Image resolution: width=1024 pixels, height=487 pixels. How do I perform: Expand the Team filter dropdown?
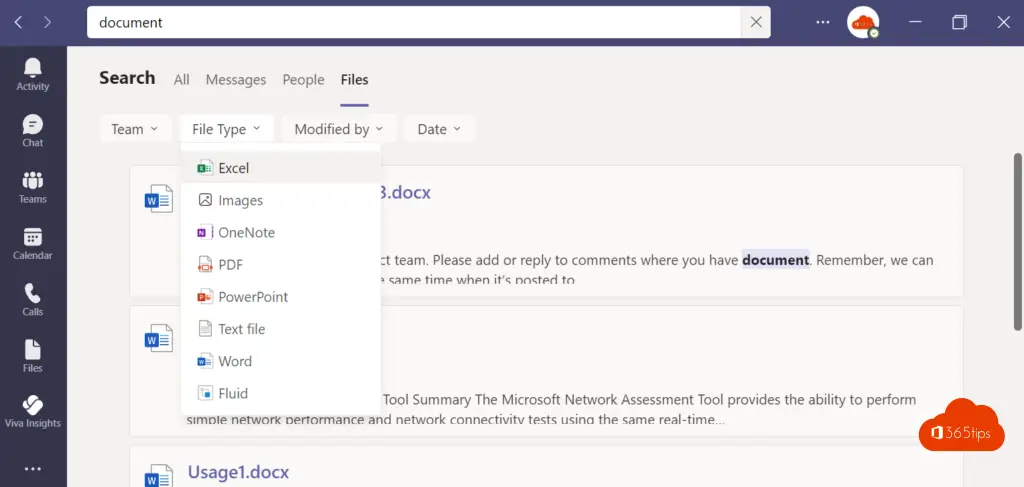[x=135, y=129]
